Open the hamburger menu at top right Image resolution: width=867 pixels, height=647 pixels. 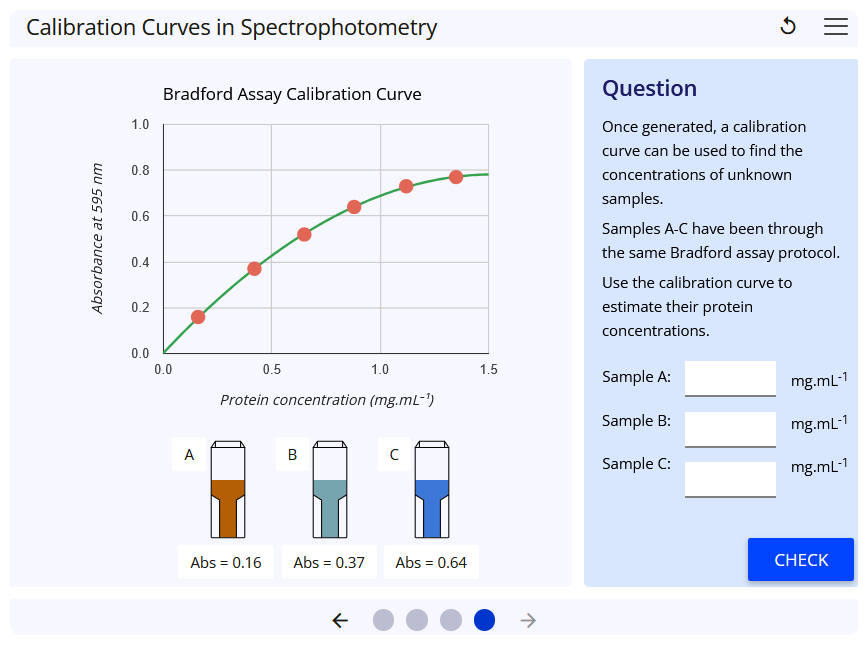(836, 27)
